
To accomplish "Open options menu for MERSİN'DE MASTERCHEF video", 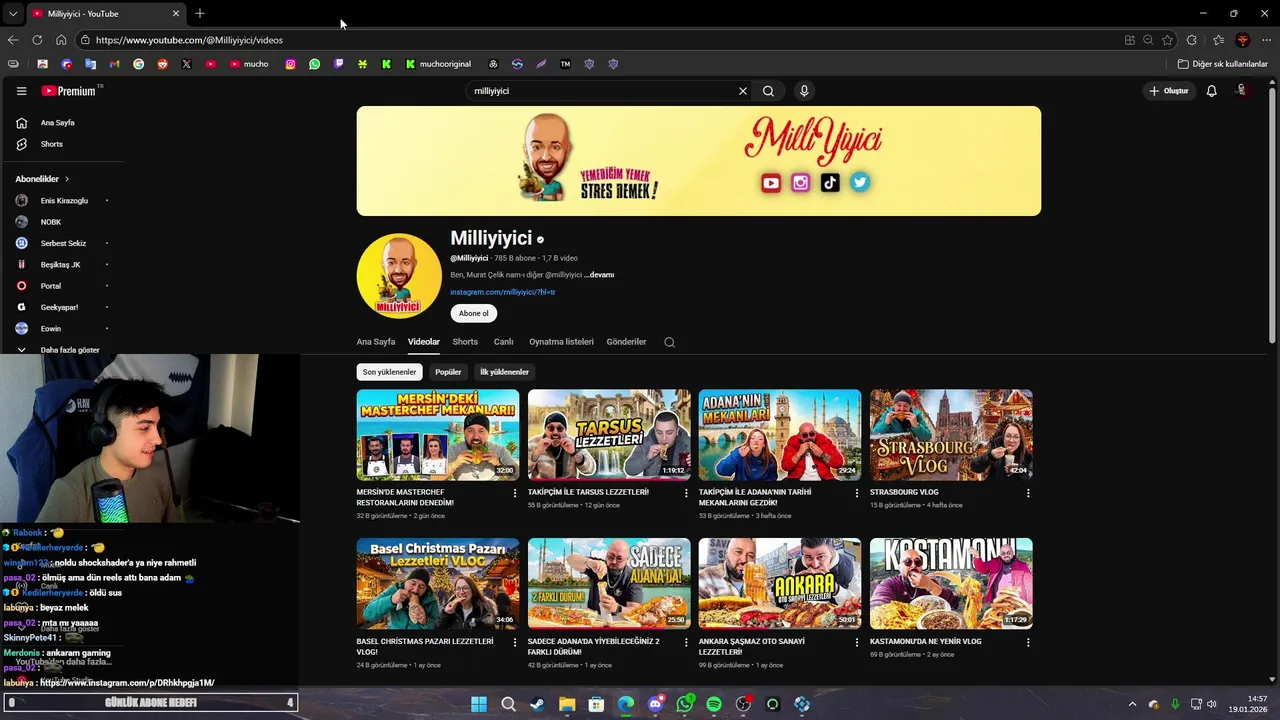I will coord(515,493).
